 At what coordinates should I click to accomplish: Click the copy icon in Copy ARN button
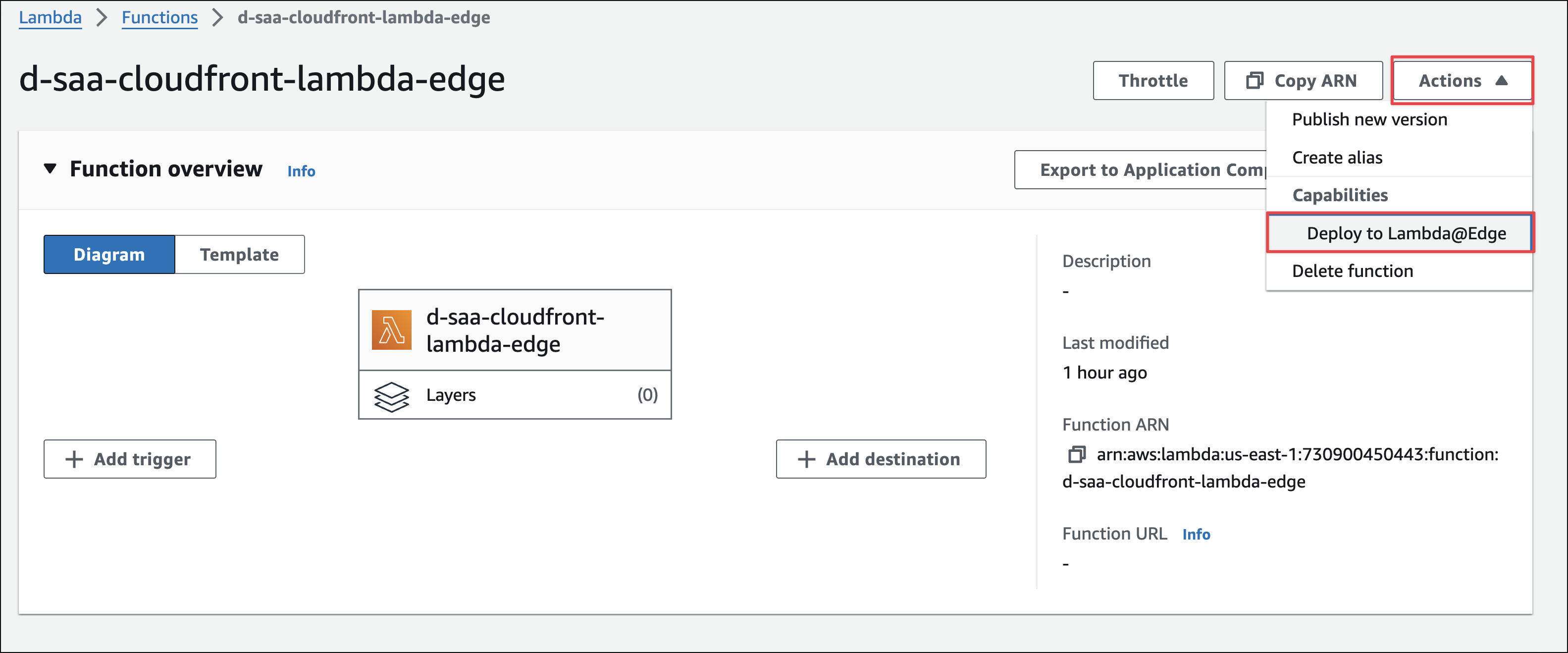click(1254, 80)
